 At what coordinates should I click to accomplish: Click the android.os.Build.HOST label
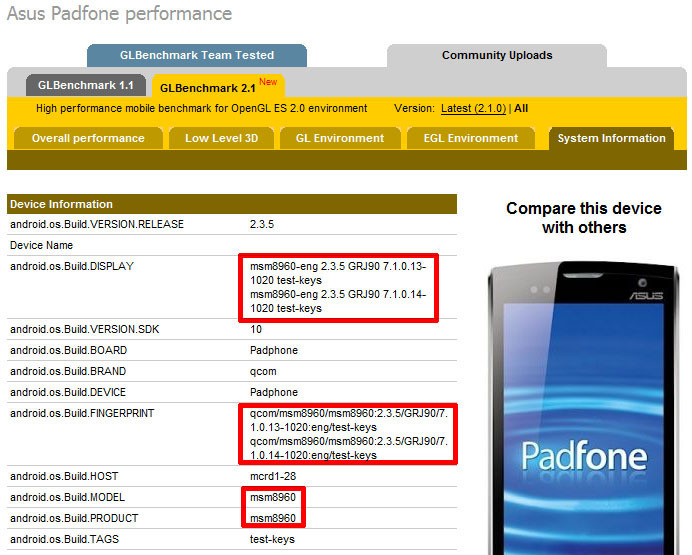(x=64, y=476)
